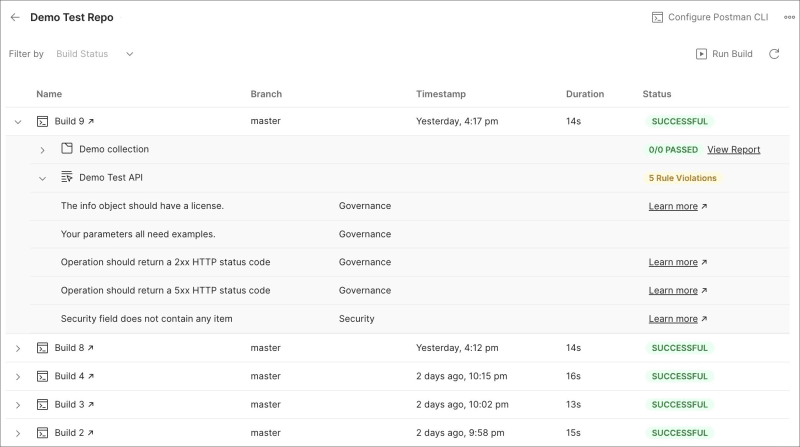Collapse the Build 9 row
Screen dimensions: 800x447
point(18,121)
